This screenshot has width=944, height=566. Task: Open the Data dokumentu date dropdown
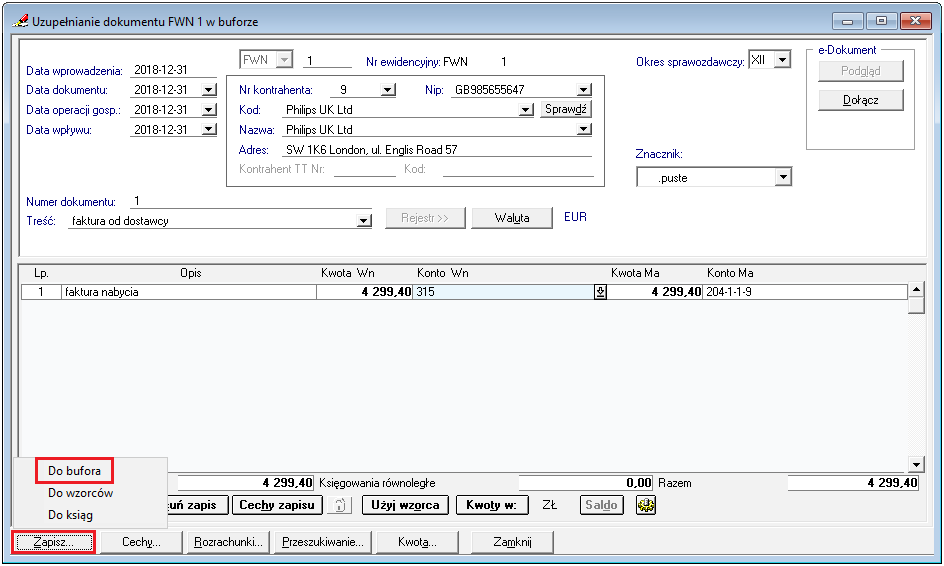(208, 90)
